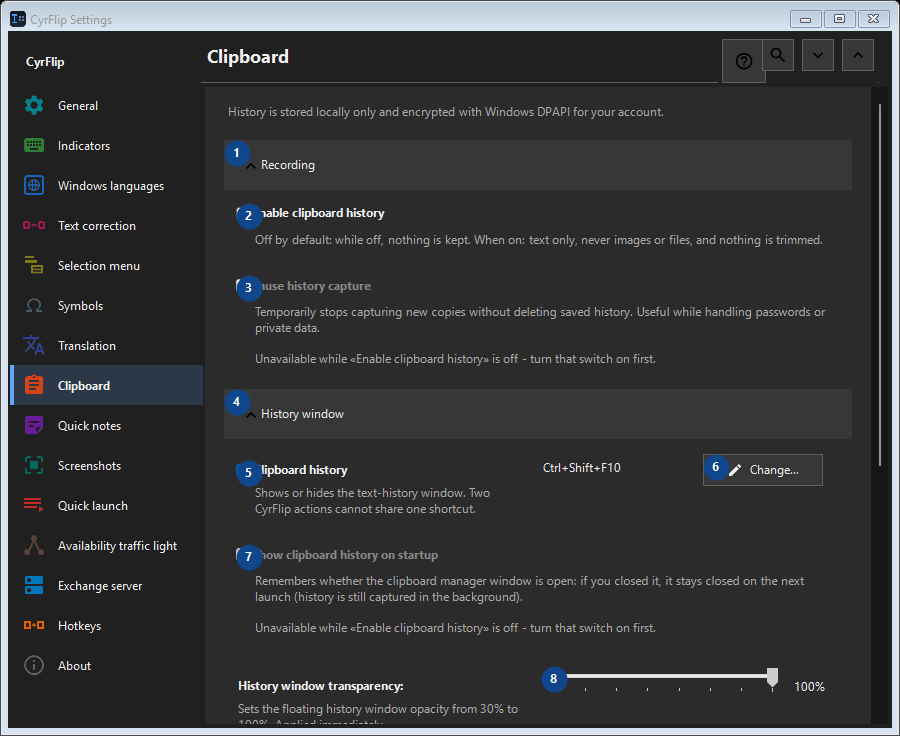Click the orange Clipboard icon in sidebar
Viewport: 900px width, 736px height.
(x=34, y=385)
